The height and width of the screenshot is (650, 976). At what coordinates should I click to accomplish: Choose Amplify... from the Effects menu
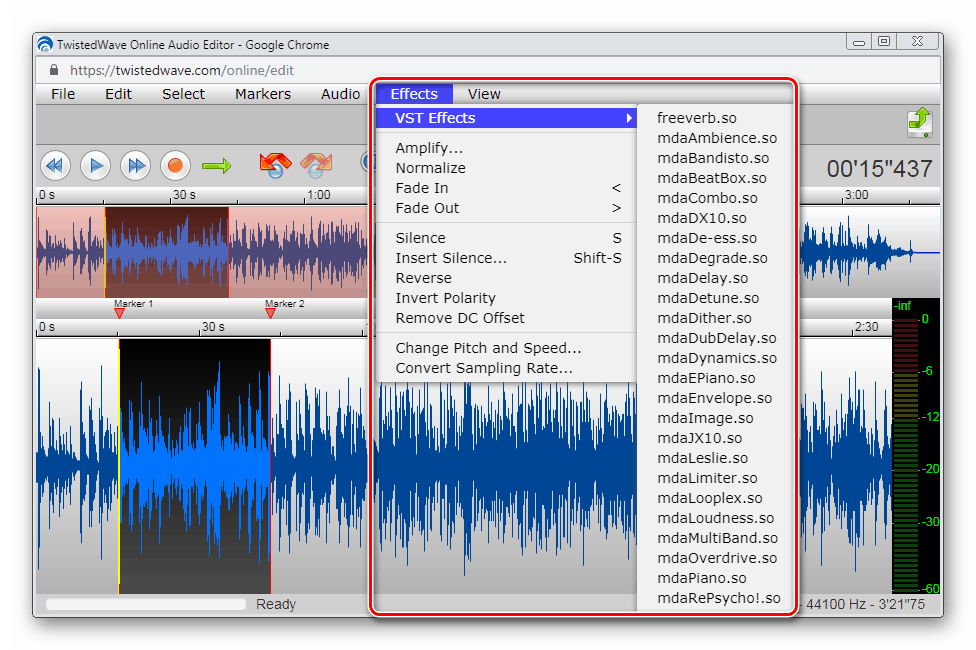pos(429,148)
